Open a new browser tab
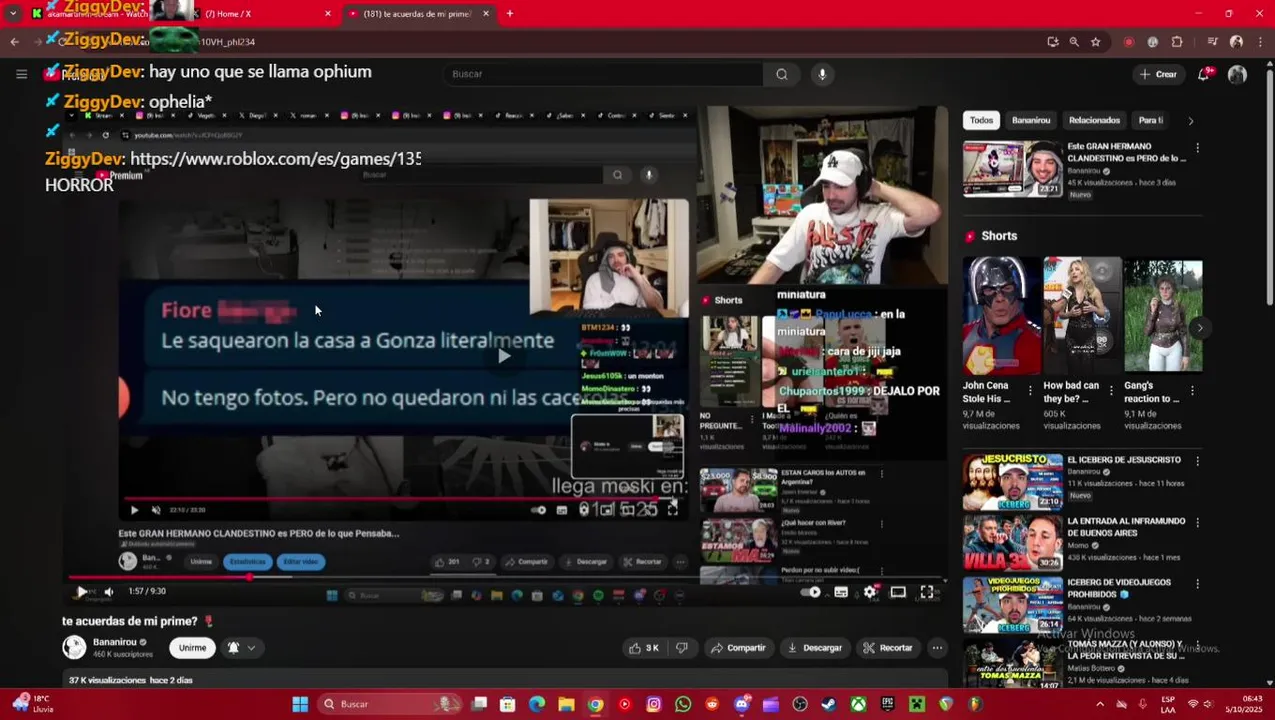The height and width of the screenshot is (720, 1275). (x=510, y=14)
